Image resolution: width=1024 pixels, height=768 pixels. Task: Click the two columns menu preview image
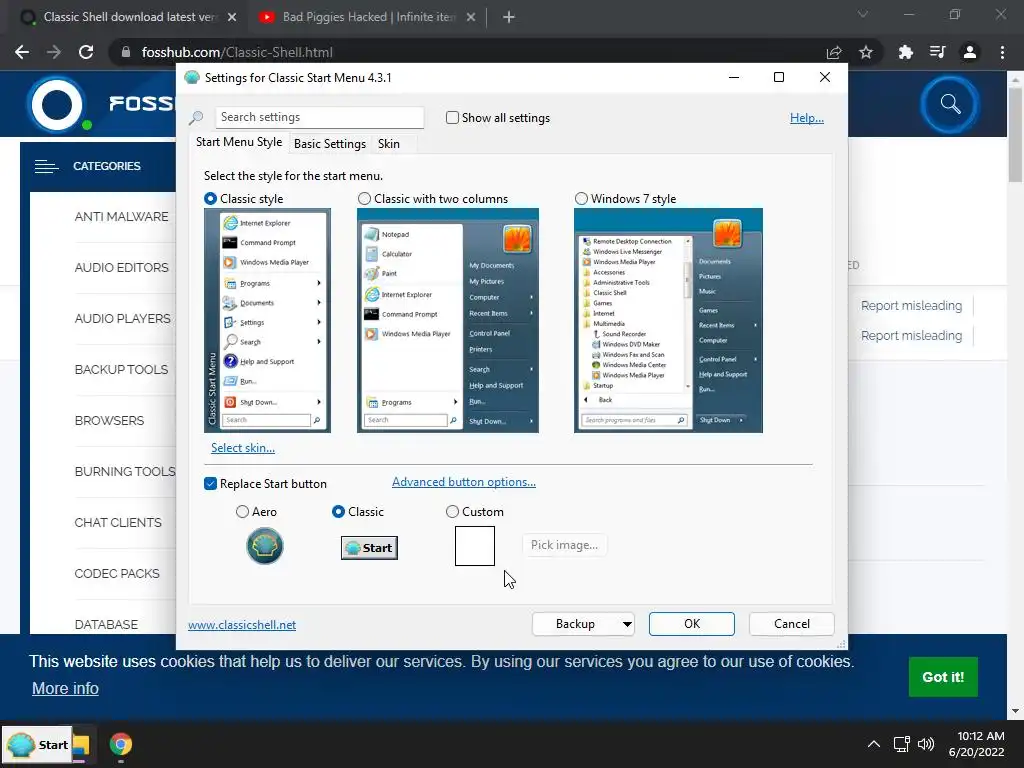(448, 321)
